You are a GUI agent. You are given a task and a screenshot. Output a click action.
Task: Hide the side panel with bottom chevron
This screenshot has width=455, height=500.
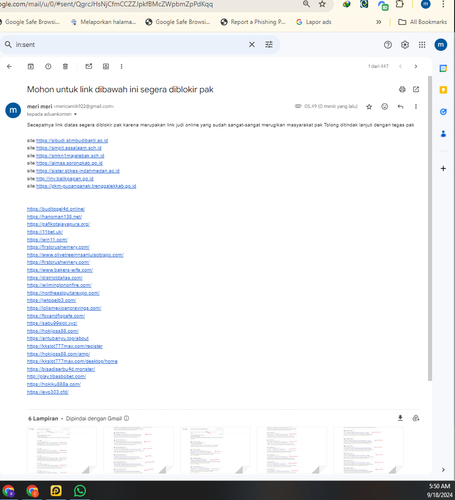click(443, 470)
